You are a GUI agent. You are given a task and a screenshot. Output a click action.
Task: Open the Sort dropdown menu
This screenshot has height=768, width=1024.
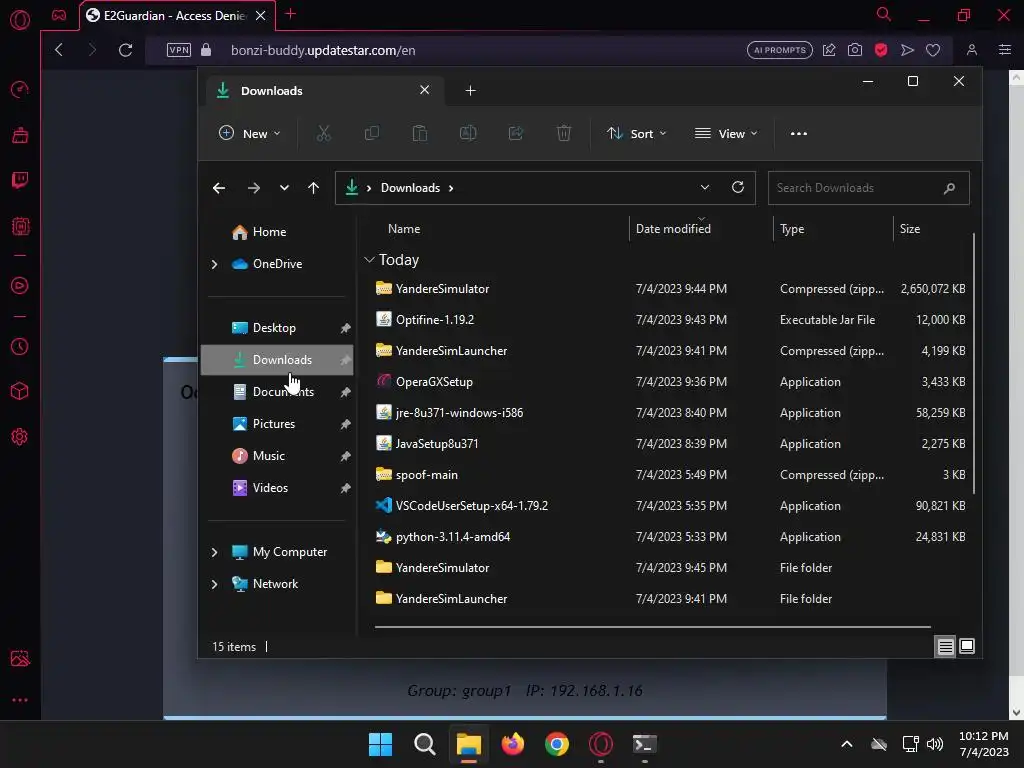tap(636, 133)
